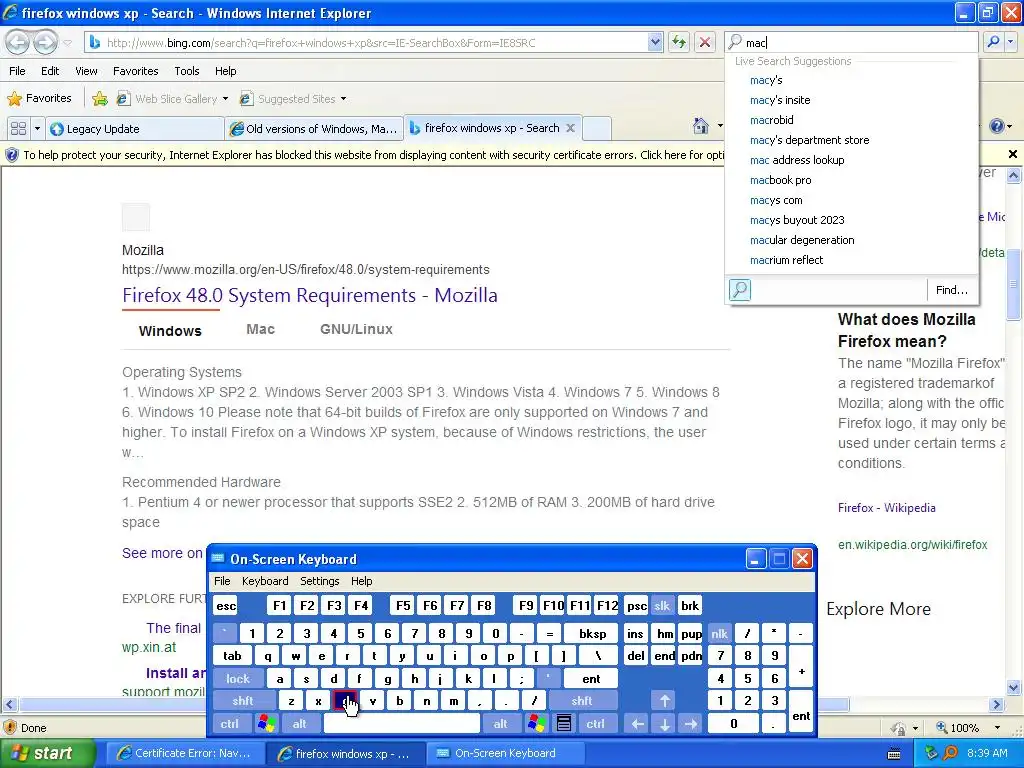This screenshot has height=768, width=1024.
Task: Click the Stop loading red X icon
Action: click(x=705, y=42)
